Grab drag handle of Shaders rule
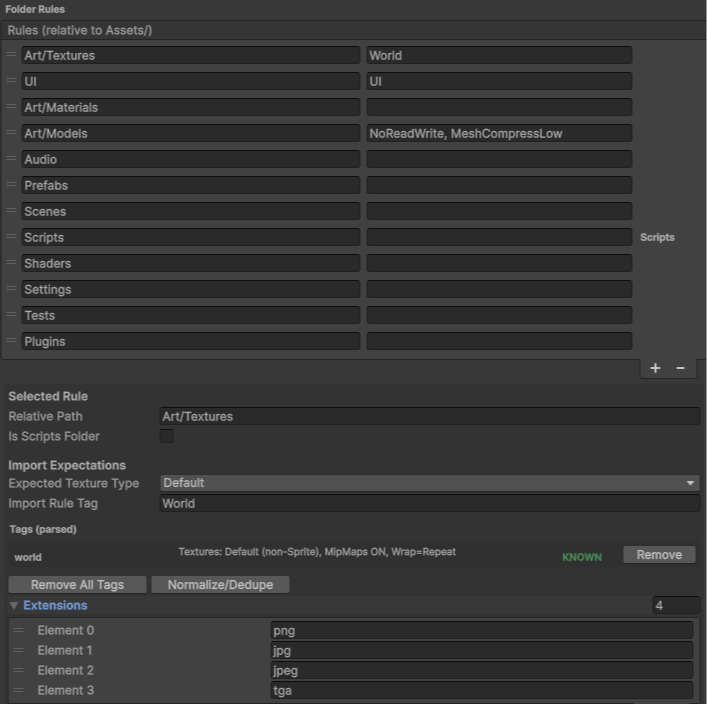This screenshot has height=704, width=707. coord(11,262)
